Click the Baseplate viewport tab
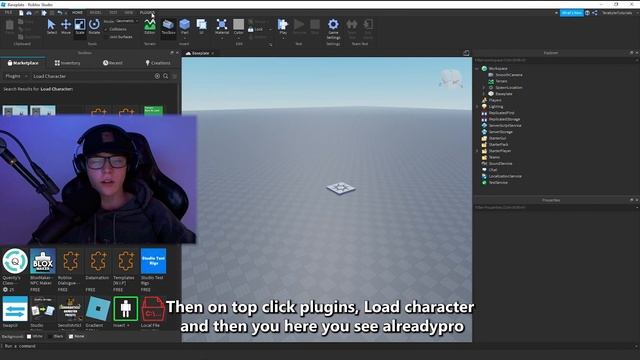This screenshot has width=640, height=360. 200,53
